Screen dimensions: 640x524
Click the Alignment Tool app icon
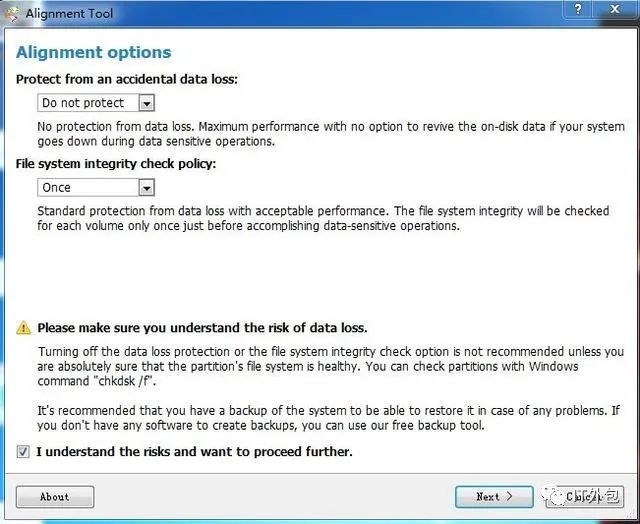click(12, 13)
